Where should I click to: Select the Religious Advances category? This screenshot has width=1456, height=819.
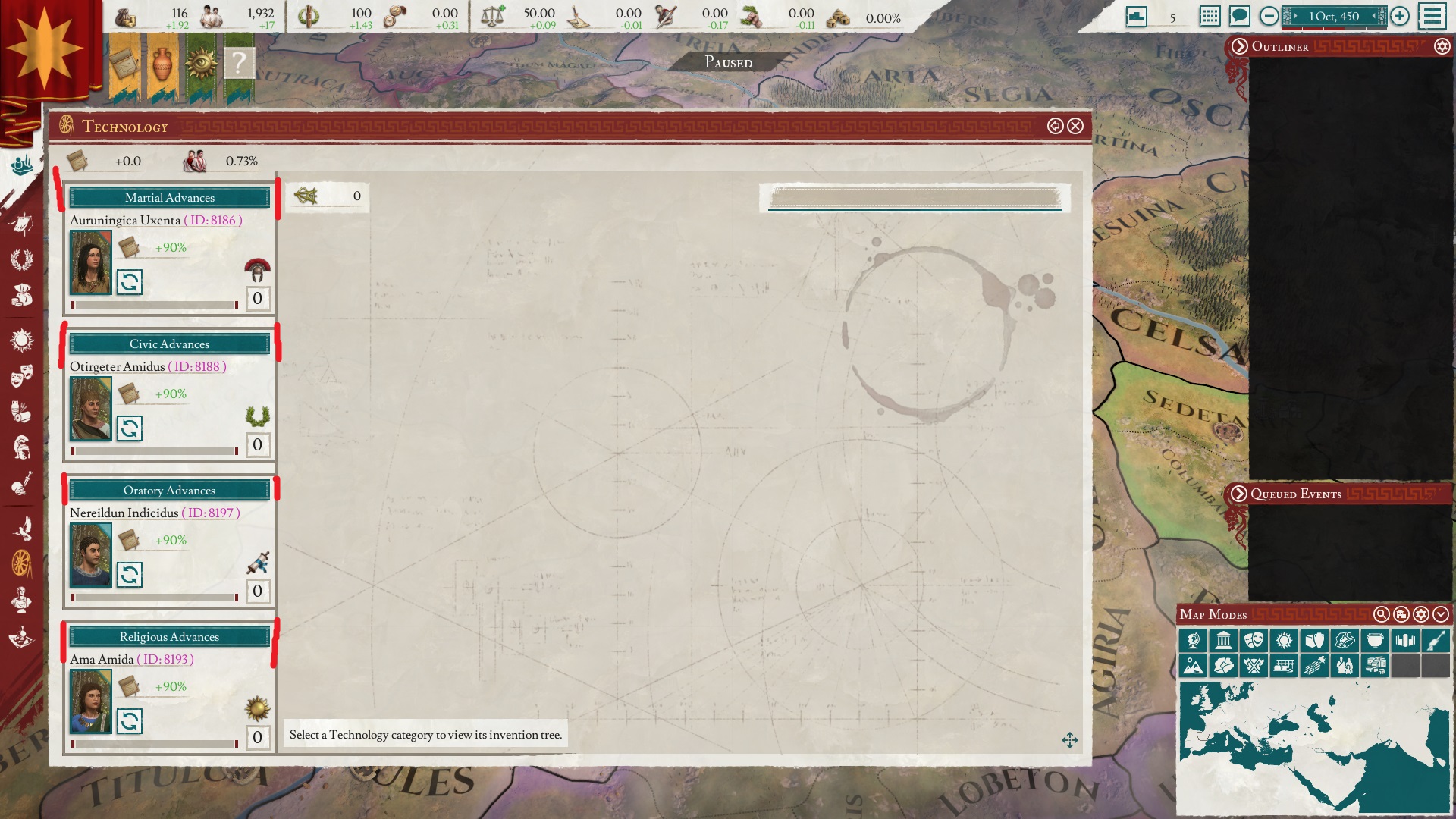[169, 636]
